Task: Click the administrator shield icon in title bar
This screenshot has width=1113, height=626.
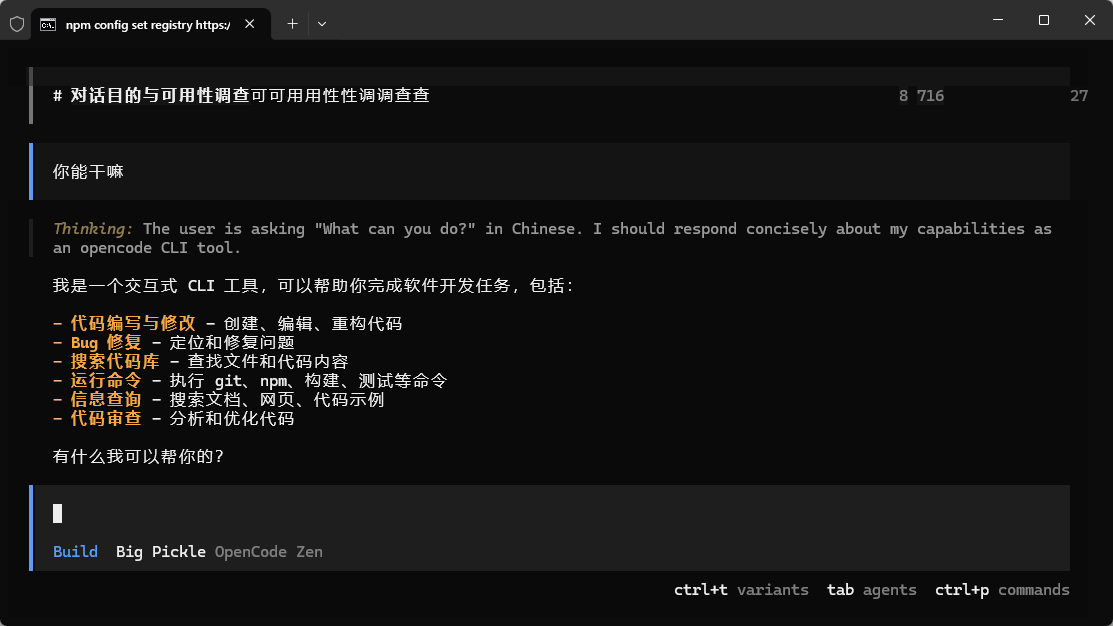Action: [x=16, y=23]
